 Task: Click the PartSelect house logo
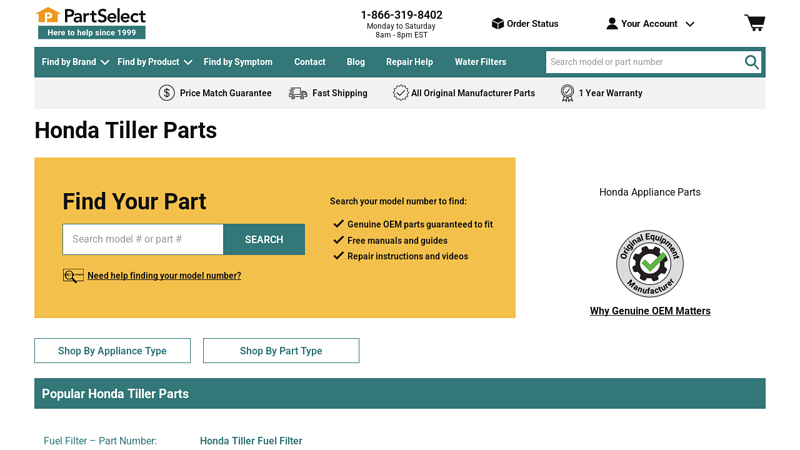[47, 15]
